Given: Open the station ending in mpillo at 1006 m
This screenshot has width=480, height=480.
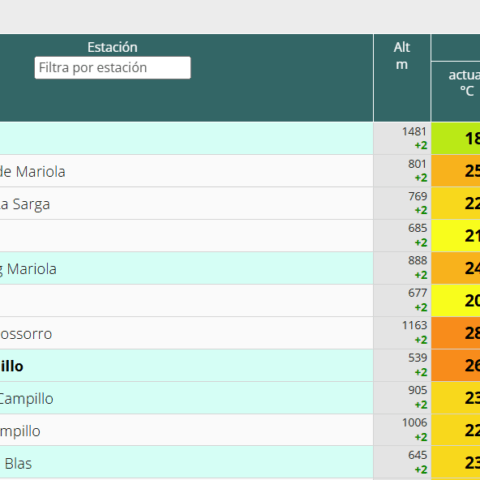Looking at the screenshot, I should 20,431.
